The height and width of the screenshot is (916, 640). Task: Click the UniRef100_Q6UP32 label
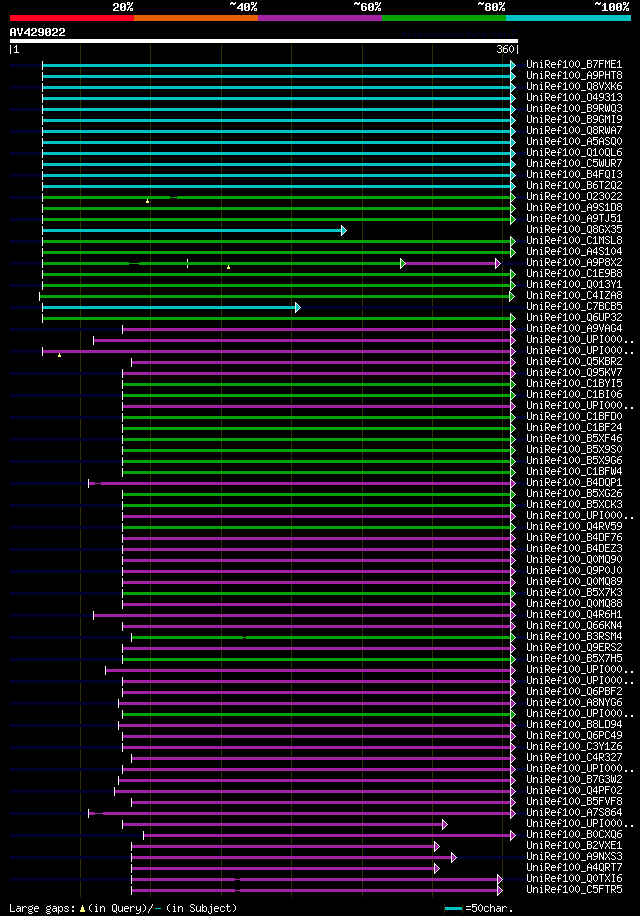coord(574,317)
